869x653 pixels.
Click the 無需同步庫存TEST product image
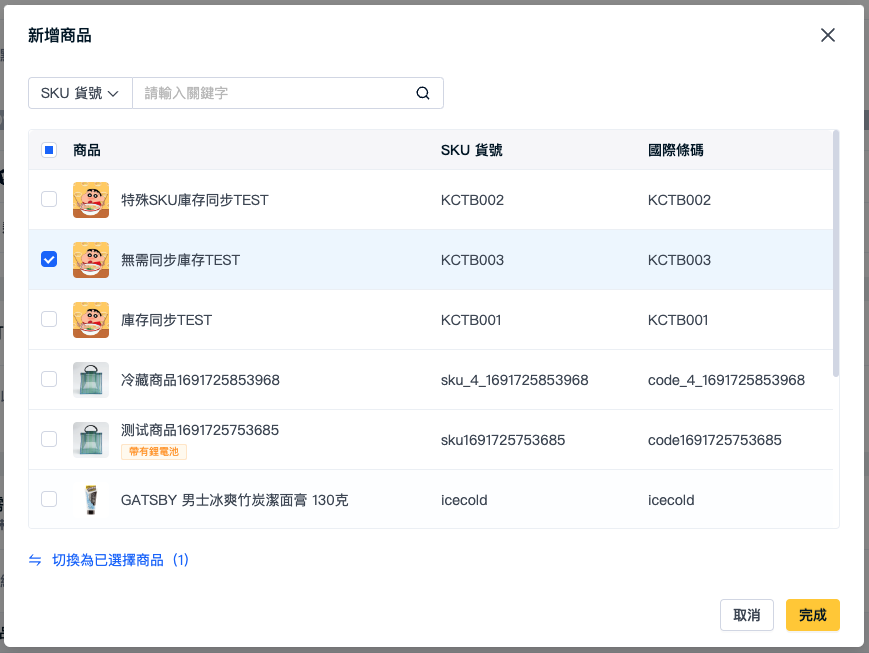coord(91,259)
